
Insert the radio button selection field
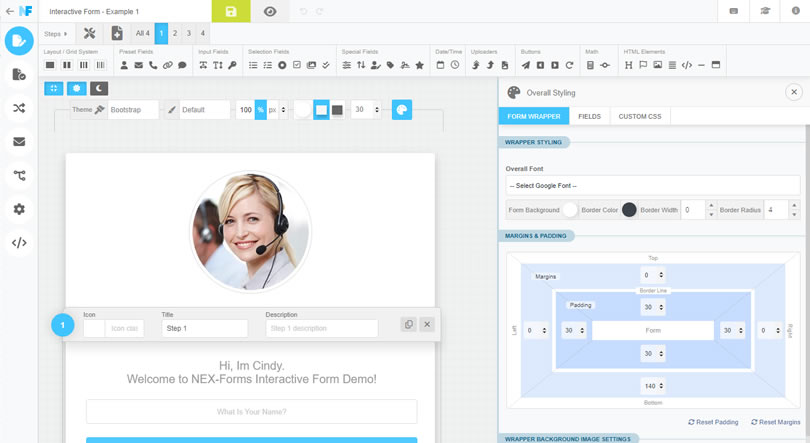282,65
